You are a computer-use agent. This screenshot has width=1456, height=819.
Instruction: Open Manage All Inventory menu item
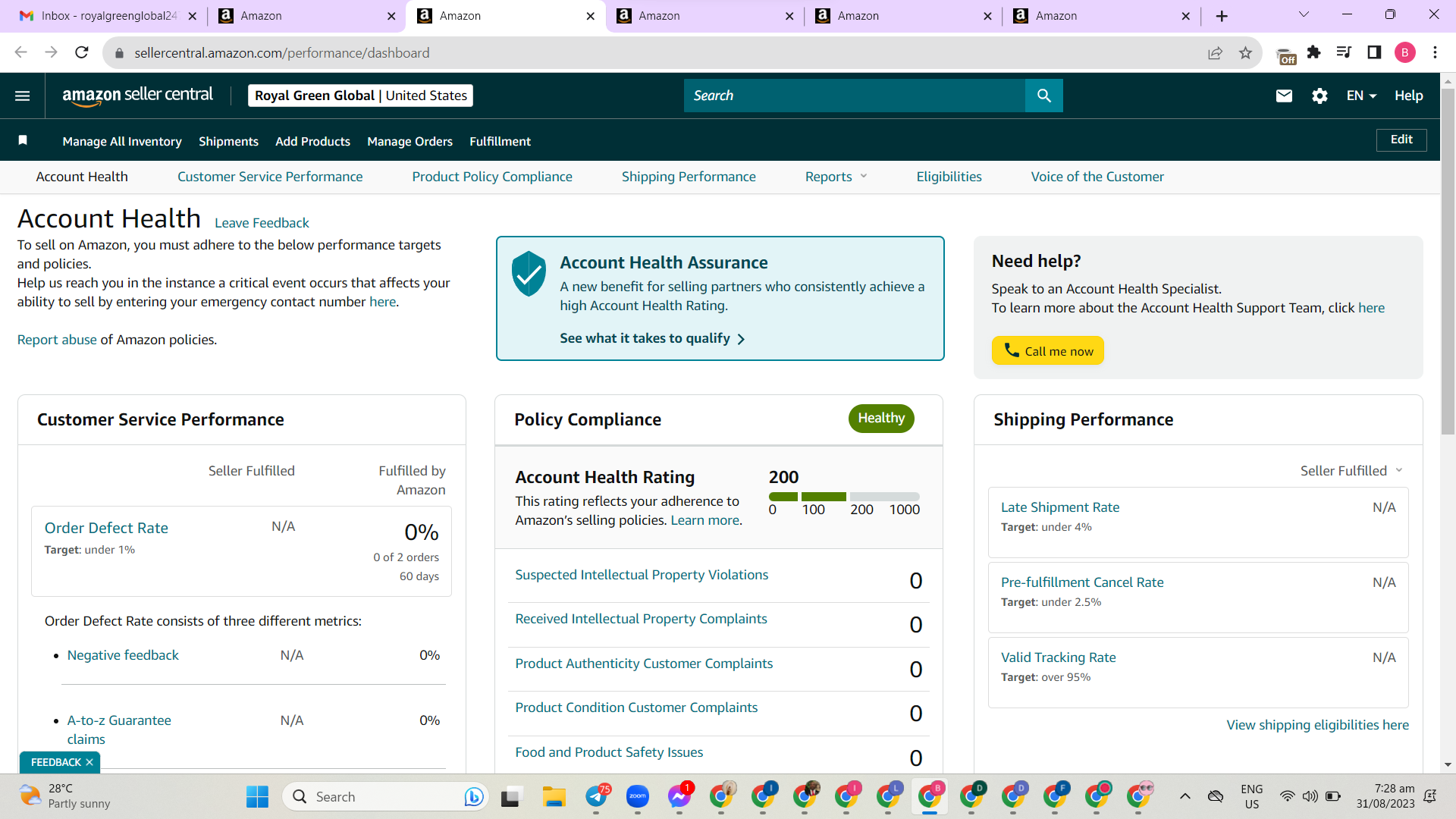point(122,141)
